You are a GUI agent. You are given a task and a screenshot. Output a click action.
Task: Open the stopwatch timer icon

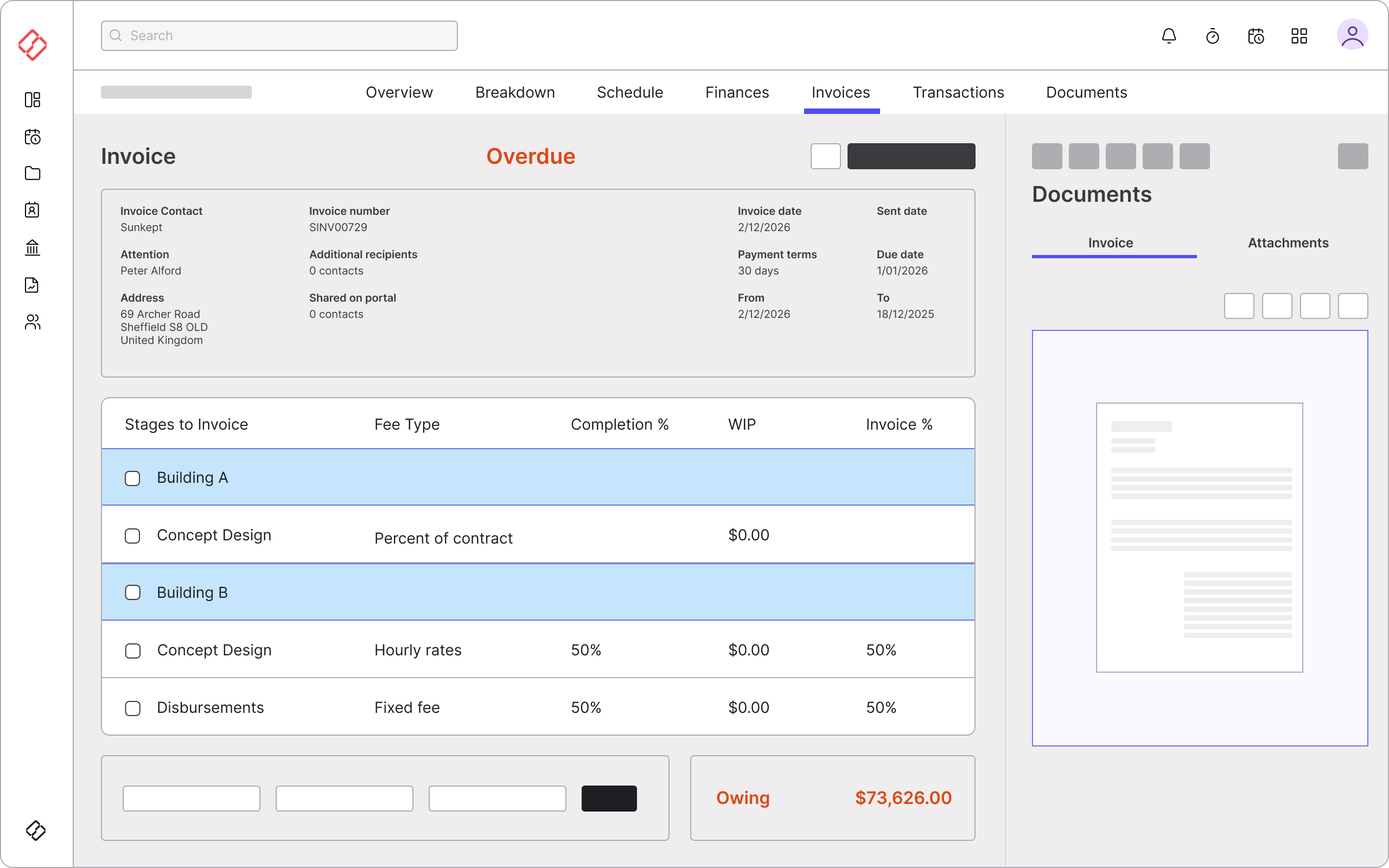[x=1212, y=36]
